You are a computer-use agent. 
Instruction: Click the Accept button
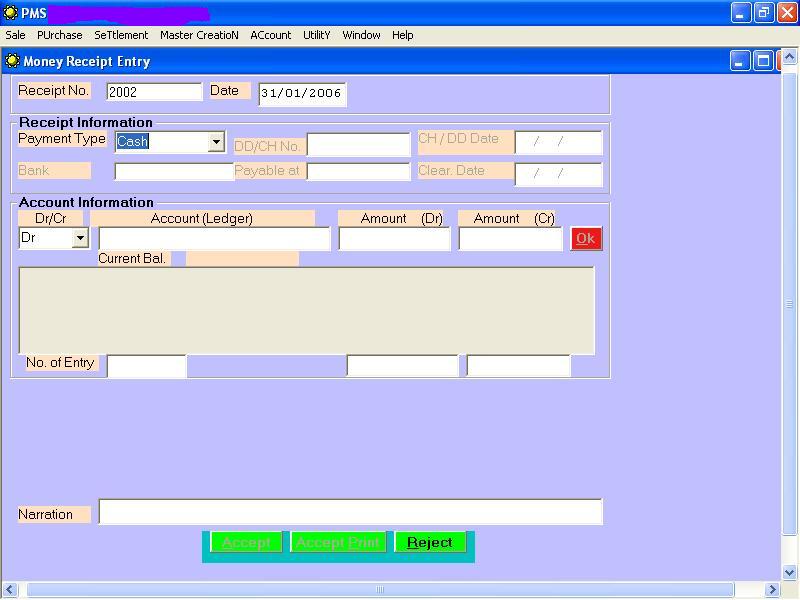pyautogui.click(x=246, y=542)
